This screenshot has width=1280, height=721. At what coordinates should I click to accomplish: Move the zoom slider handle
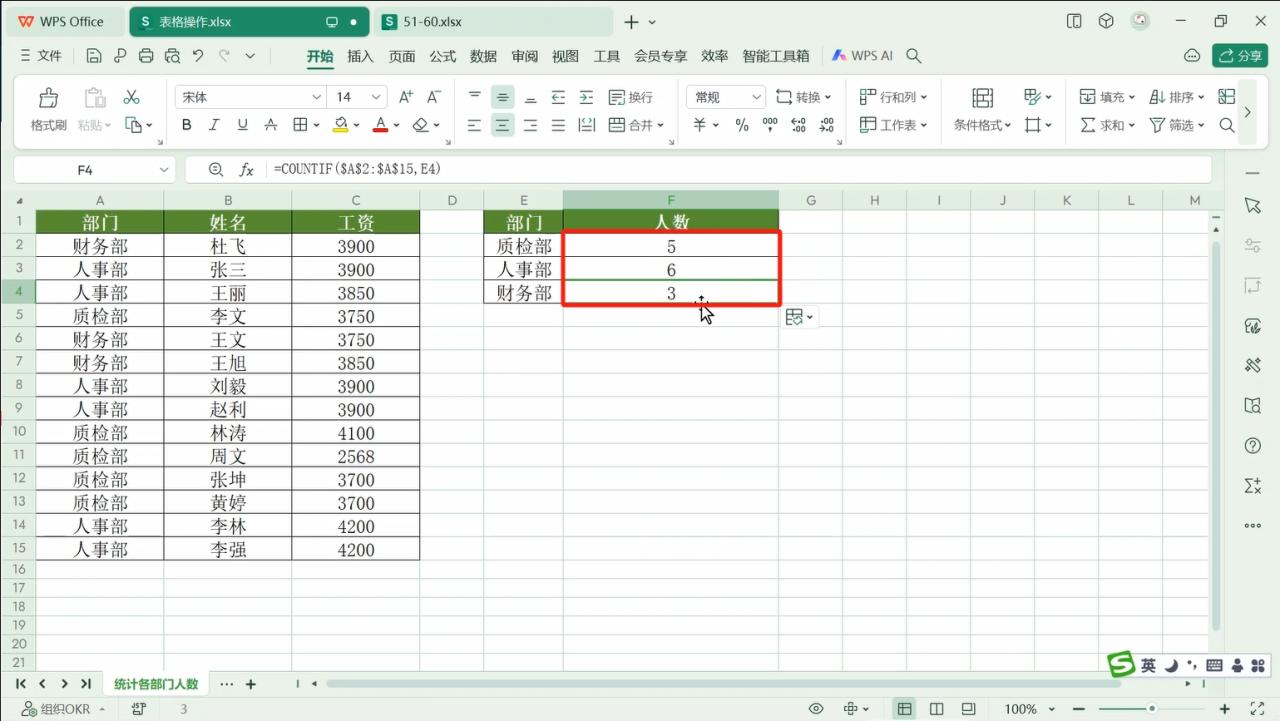point(1152,709)
